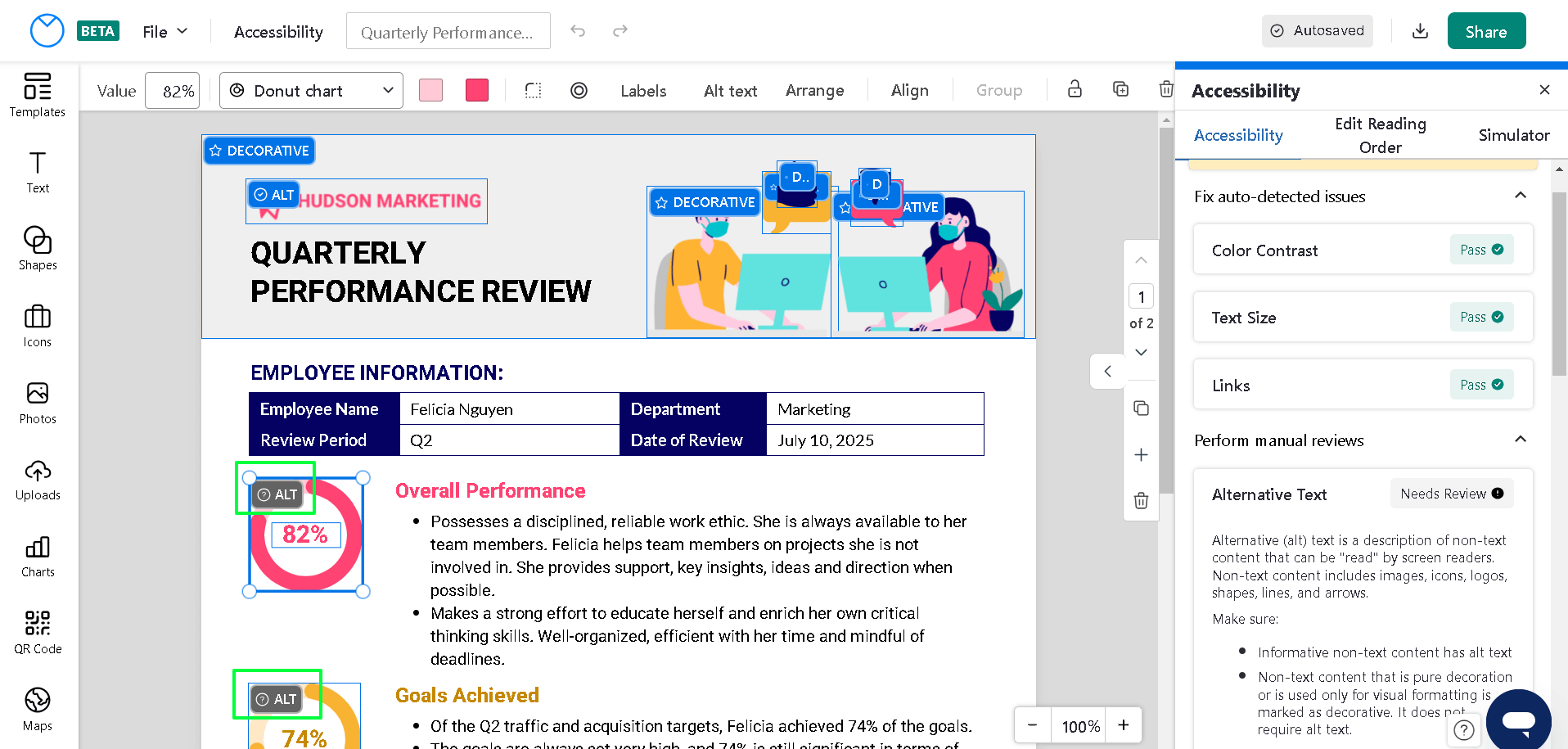Open the Charts panel

(38, 555)
